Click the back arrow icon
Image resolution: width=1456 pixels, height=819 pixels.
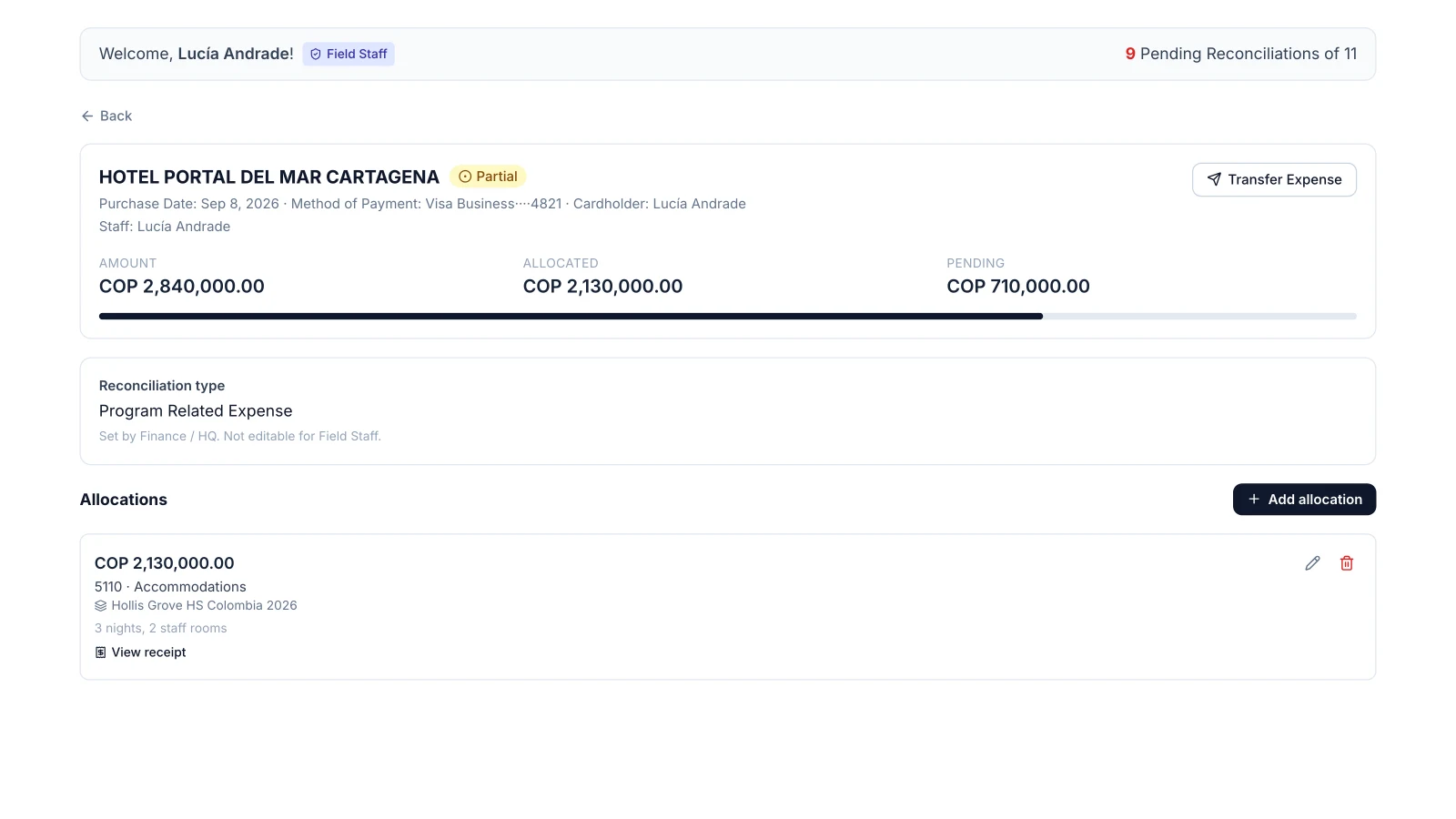tap(87, 116)
